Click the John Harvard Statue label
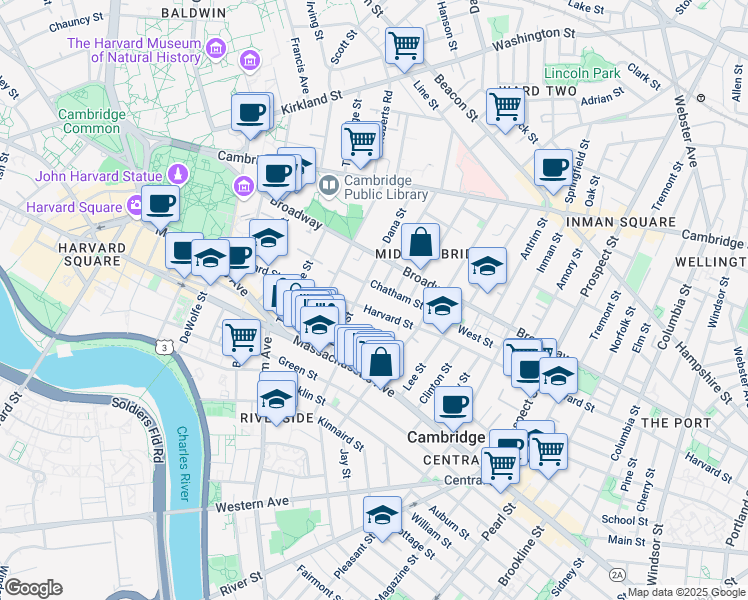748x600 pixels. (x=98, y=176)
